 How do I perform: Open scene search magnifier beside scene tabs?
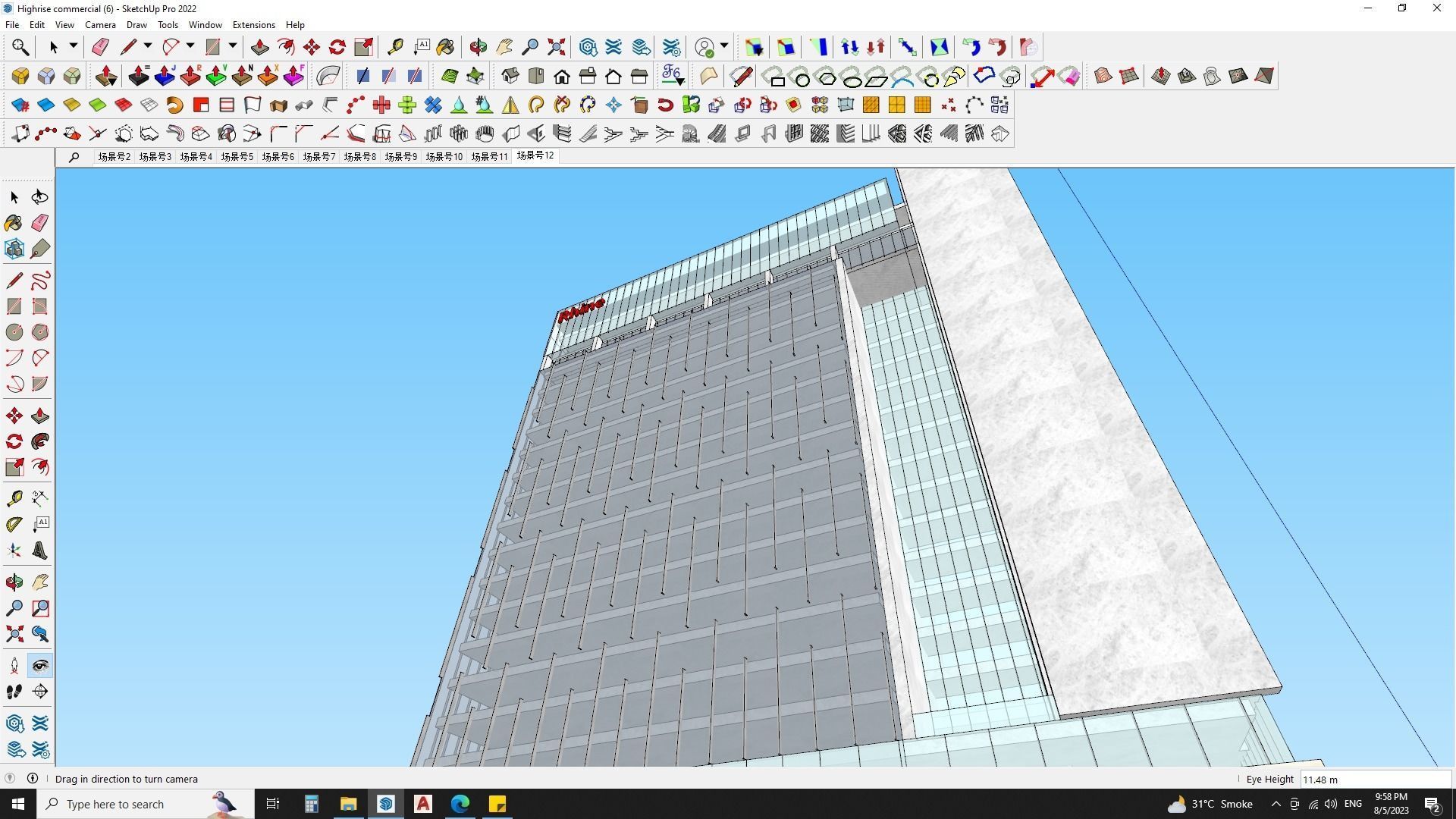click(x=74, y=157)
